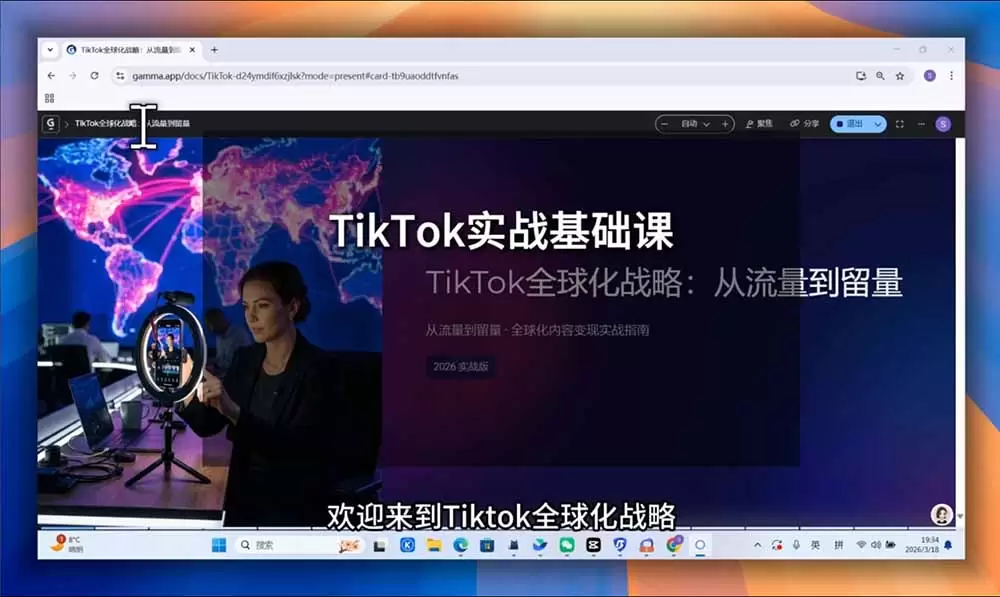Close the TikTok全球化战略 browser tab
This screenshot has height=597, width=1000.
point(192,50)
